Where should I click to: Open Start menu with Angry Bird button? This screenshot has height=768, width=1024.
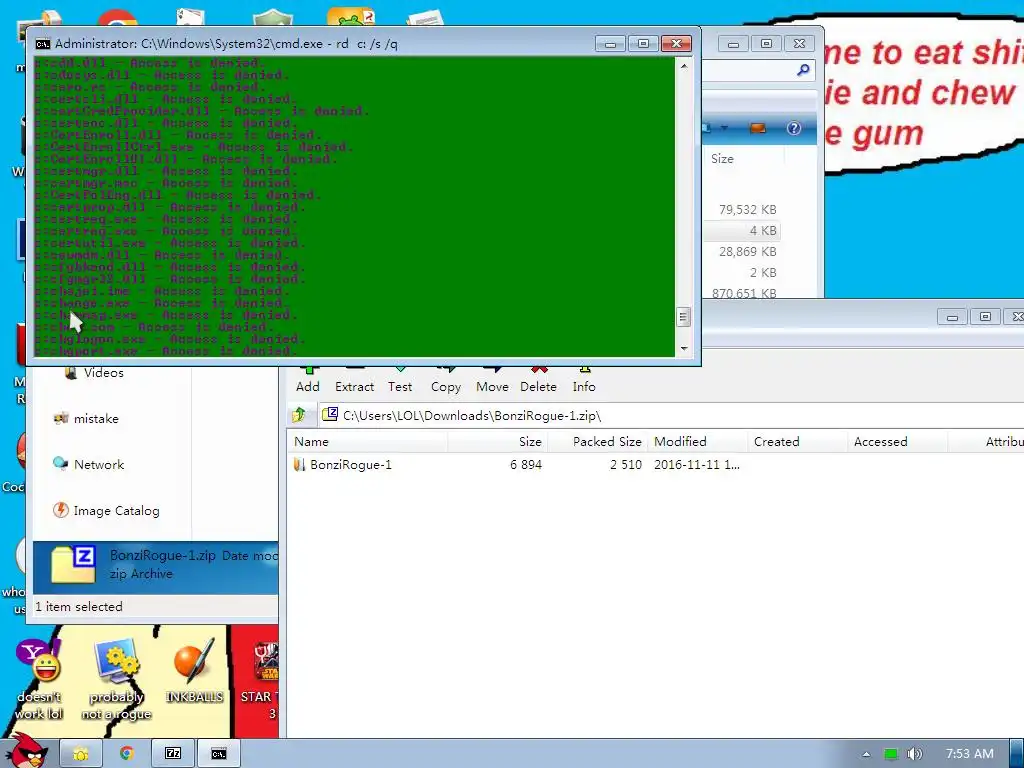[x=27, y=751]
